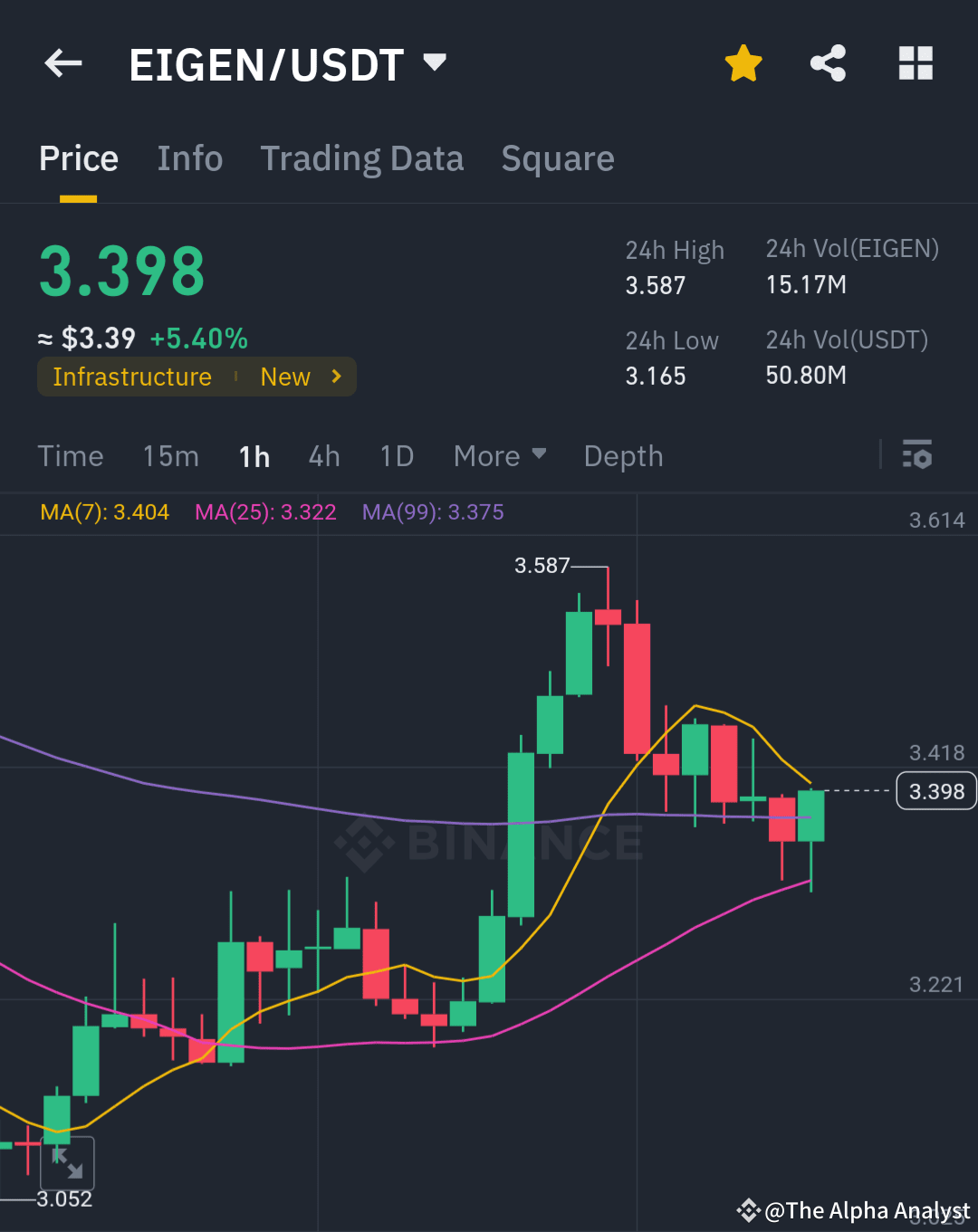Open the Depth view

(x=622, y=456)
